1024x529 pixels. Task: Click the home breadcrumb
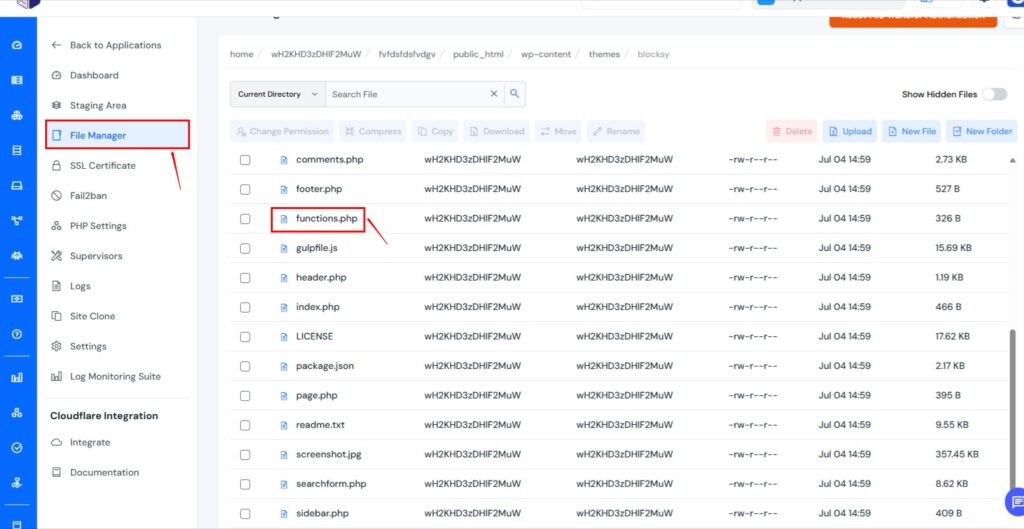[242, 54]
